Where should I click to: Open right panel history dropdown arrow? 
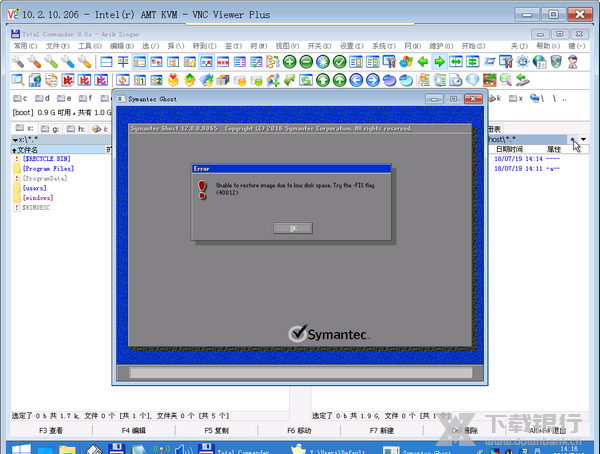[x=583, y=139]
